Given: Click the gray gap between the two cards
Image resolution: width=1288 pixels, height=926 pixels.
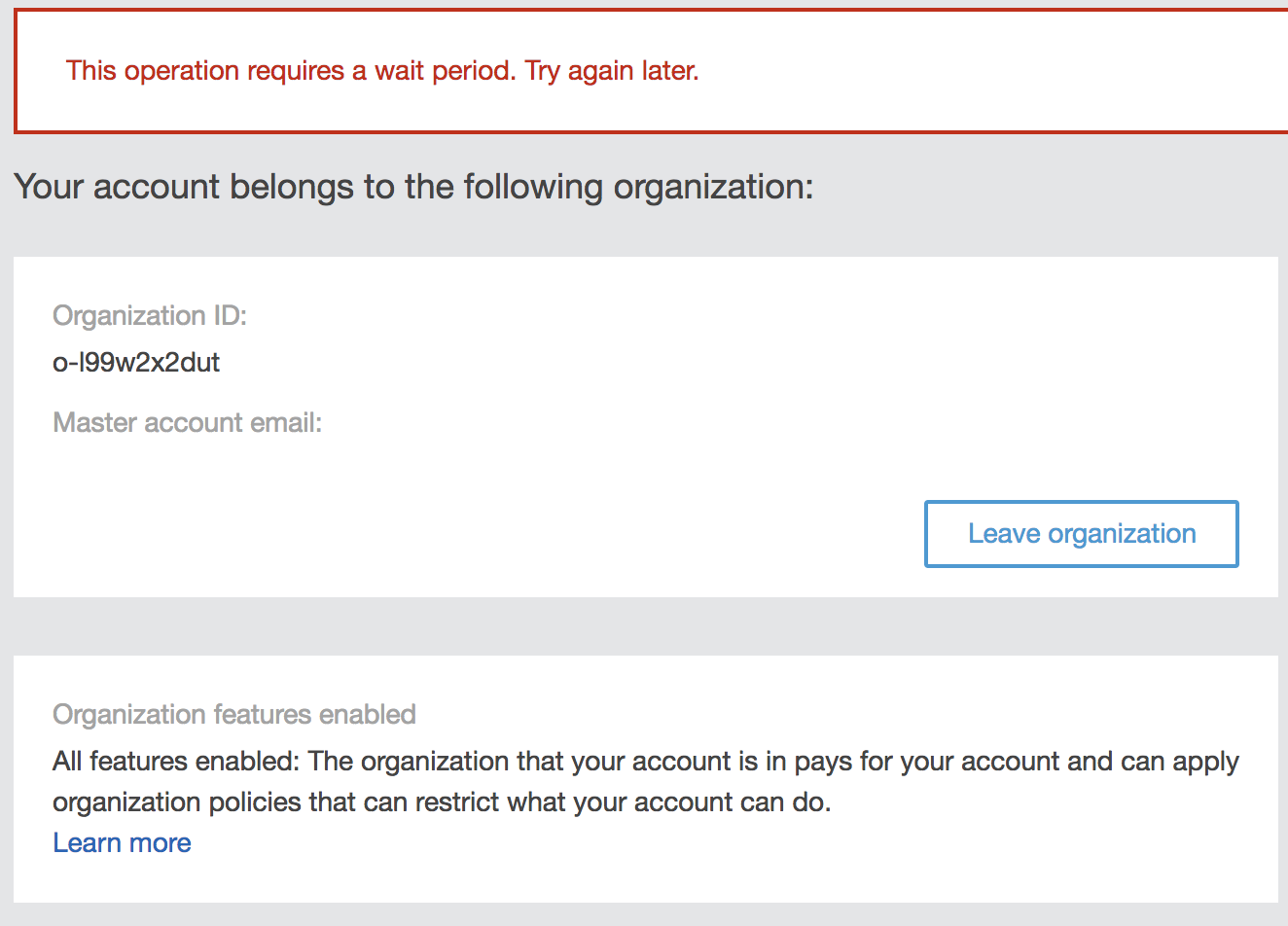Looking at the screenshot, I should 642,626.
